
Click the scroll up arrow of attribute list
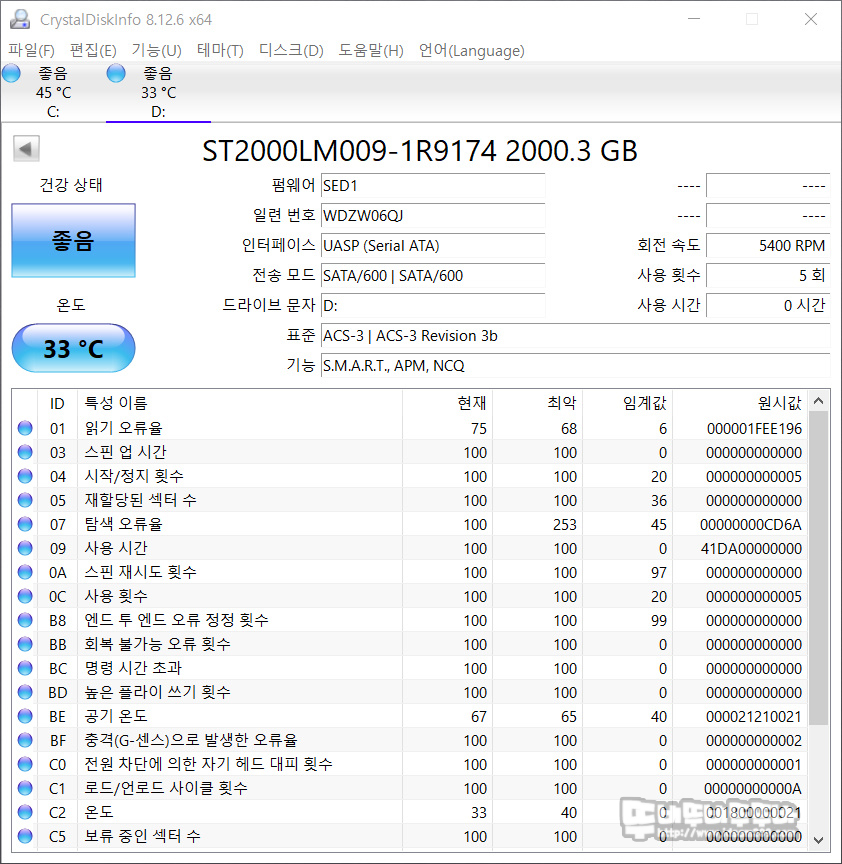tap(818, 401)
